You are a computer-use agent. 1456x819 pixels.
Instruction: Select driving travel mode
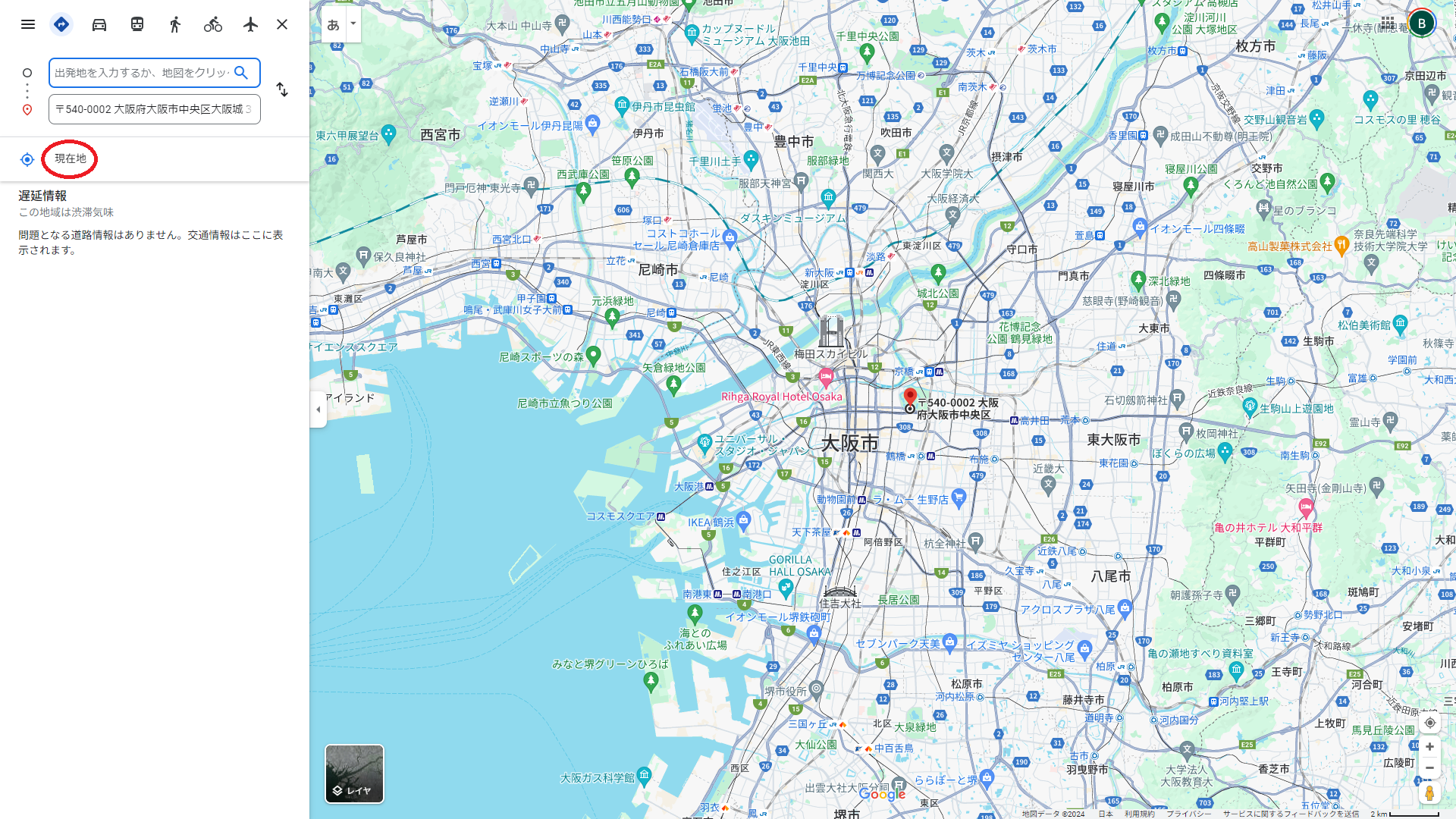click(x=99, y=24)
